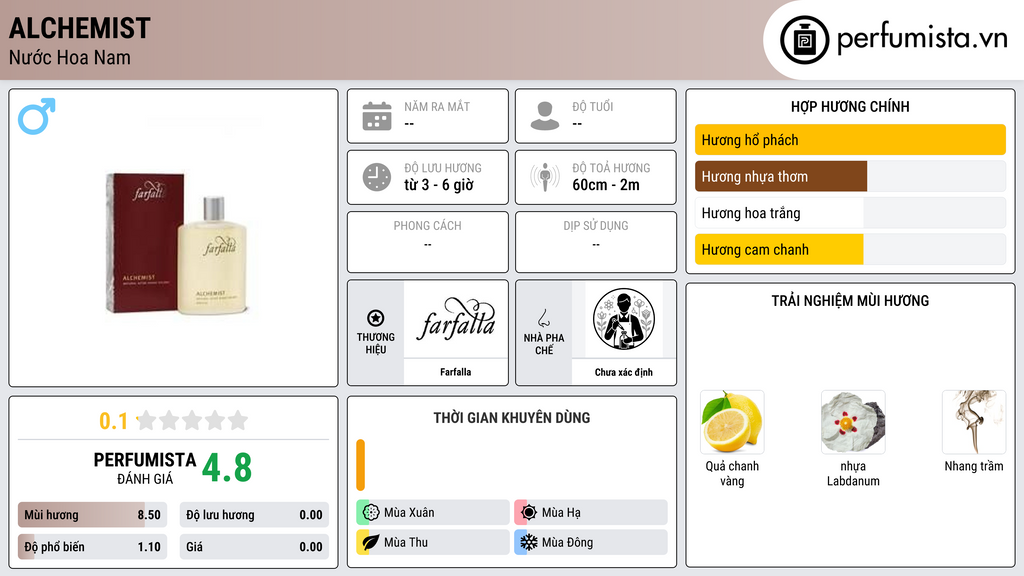Screen dimensions: 1024x576
Task: Click the Giá 0.00 score bar
Action: coord(254,547)
